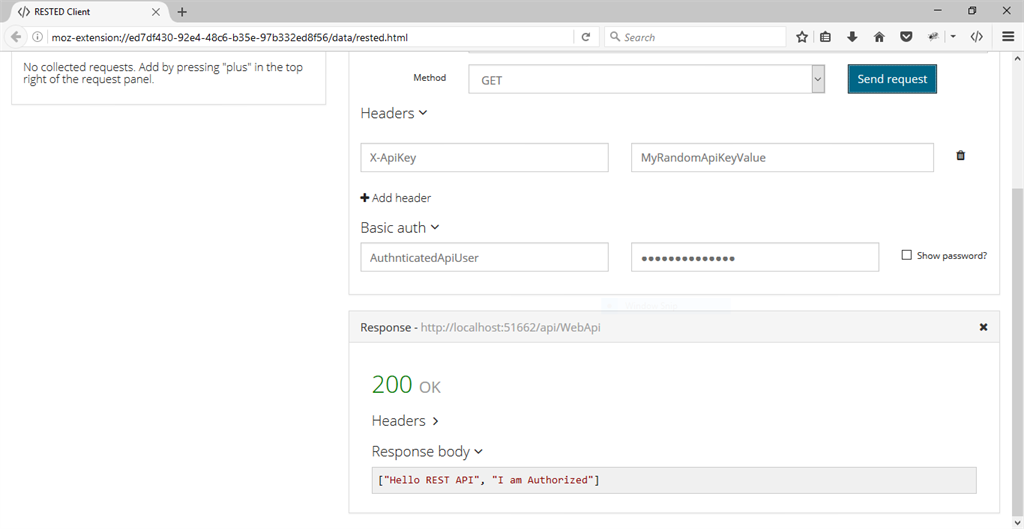The height and width of the screenshot is (529, 1024).
Task: Delete the X-ApiKey header with the trash icon
Action: pyautogui.click(x=961, y=156)
